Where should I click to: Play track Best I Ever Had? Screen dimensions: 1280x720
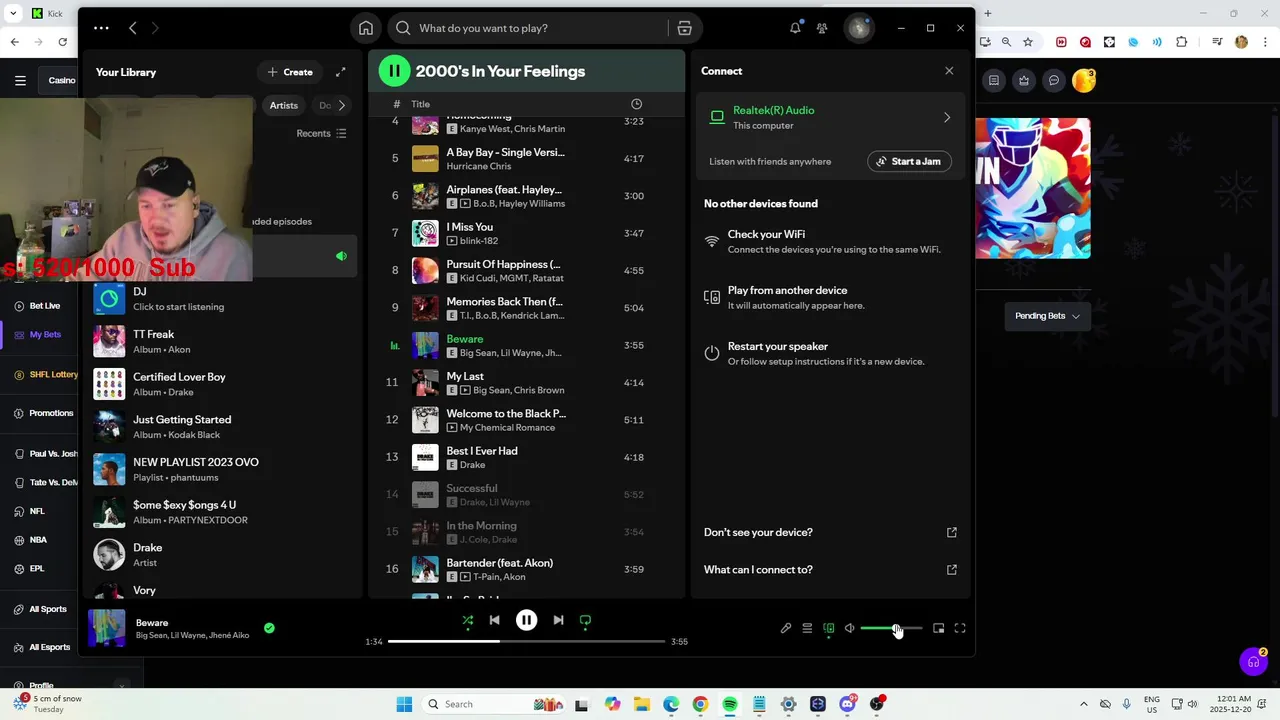(526, 457)
